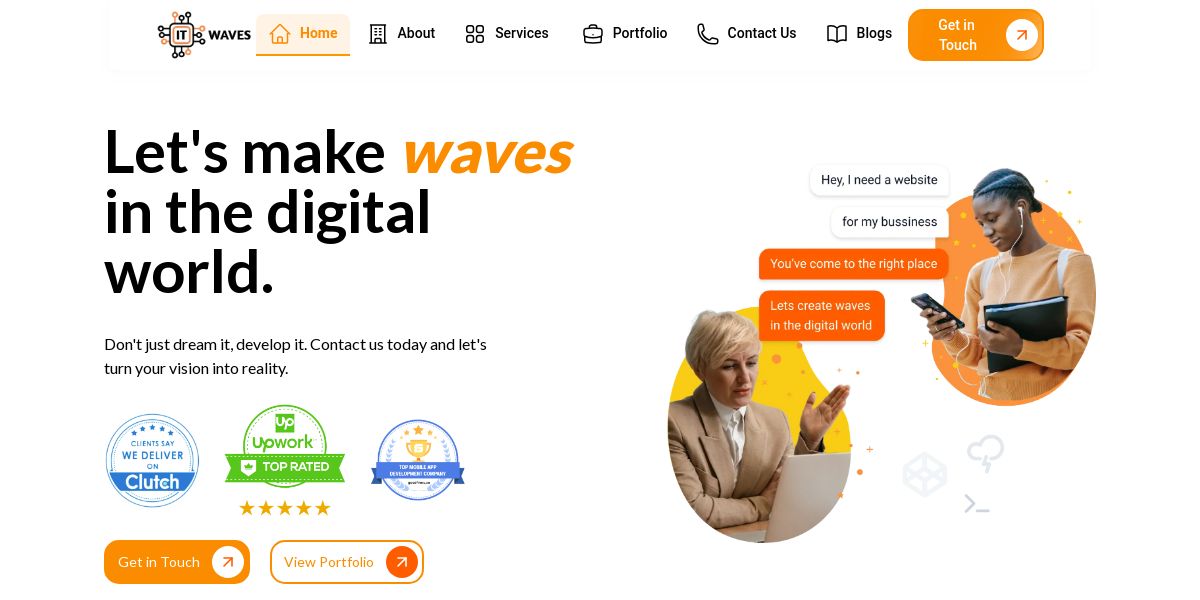Click the Top Mobile App Development Company badge
Viewport: 1200px width, 600px height.
pyautogui.click(x=418, y=460)
